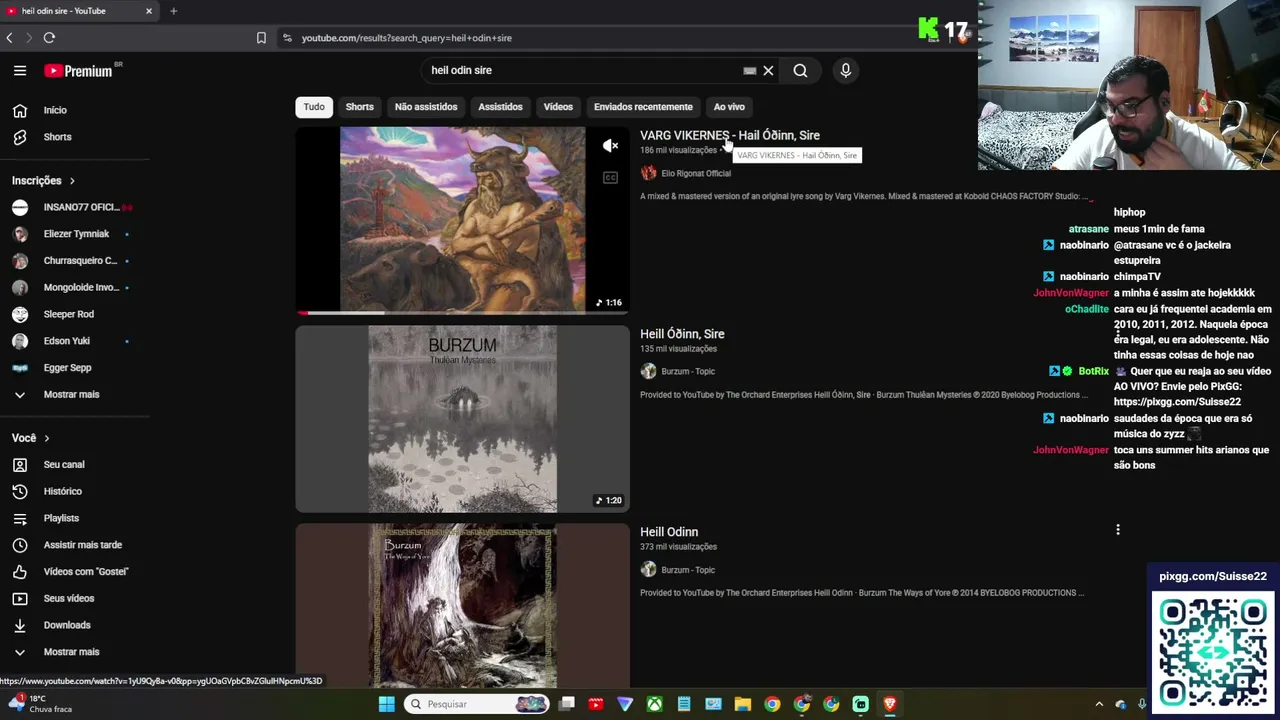Image resolution: width=1280 pixels, height=720 pixels.
Task: Select the Tudo filter chip
Action: pyautogui.click(x=314, y=107)
